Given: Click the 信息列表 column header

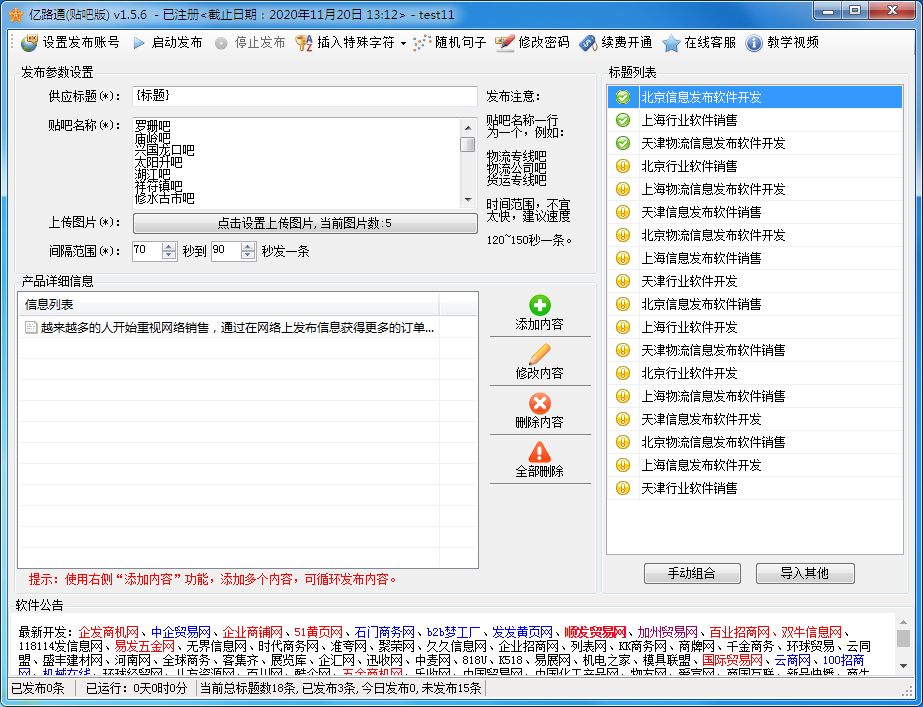Looking at the screenshot, I should pyautogui.click(x=229, y=304).
